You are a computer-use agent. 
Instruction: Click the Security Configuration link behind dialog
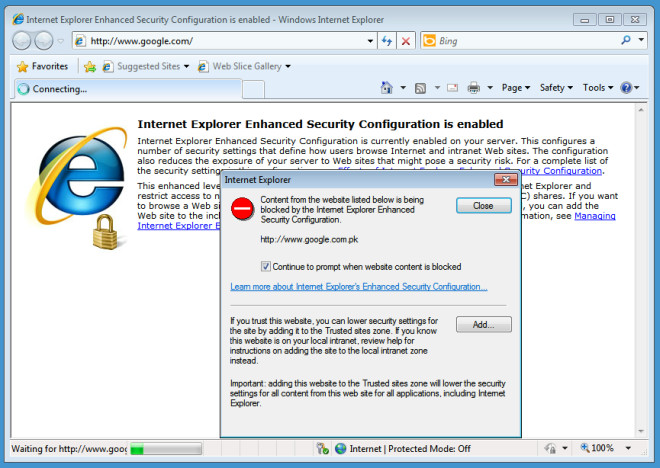(x=562, y=171)
